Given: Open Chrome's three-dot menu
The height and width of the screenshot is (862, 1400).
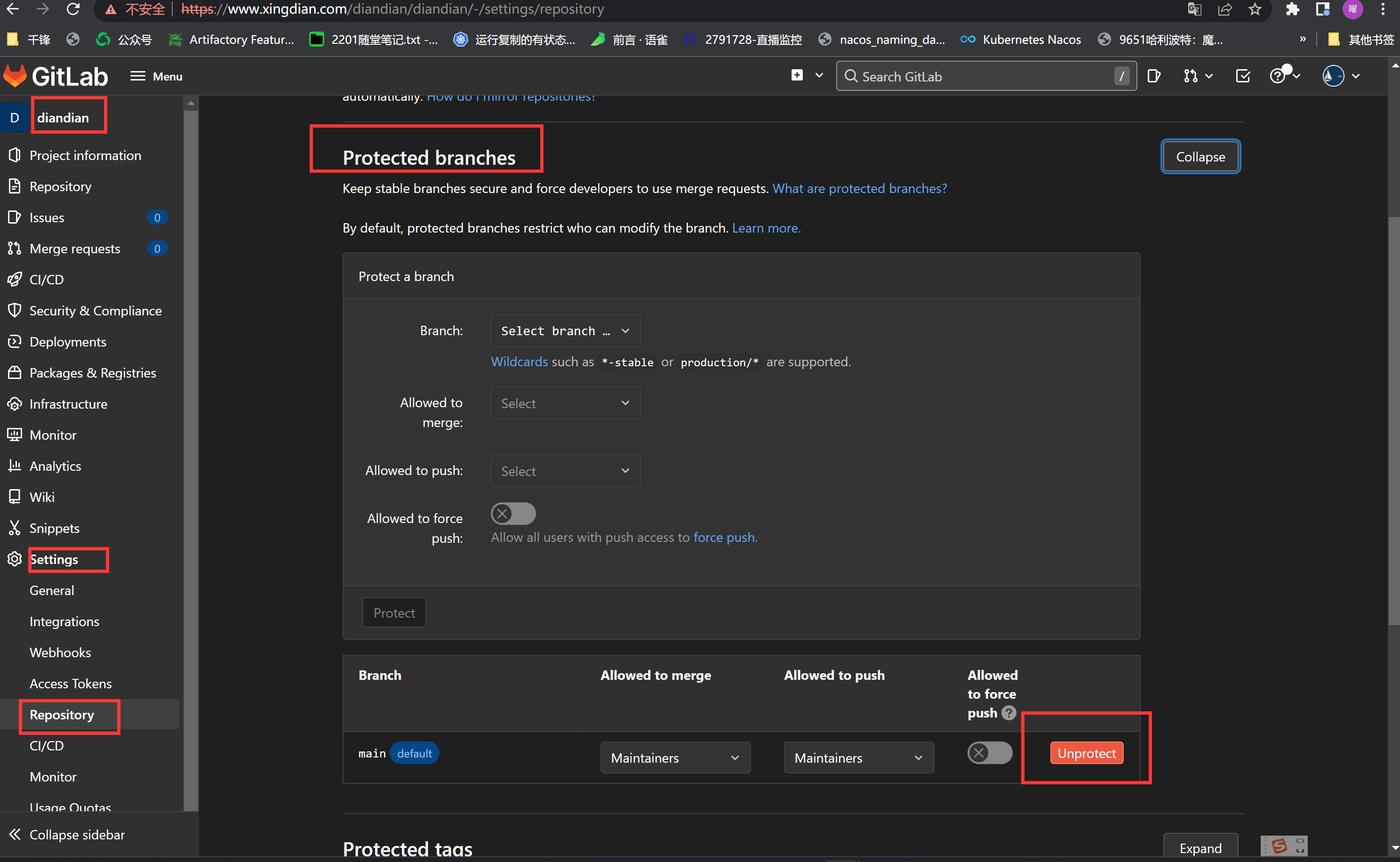Looking at the screenshot, I should tap(1383, 9).
